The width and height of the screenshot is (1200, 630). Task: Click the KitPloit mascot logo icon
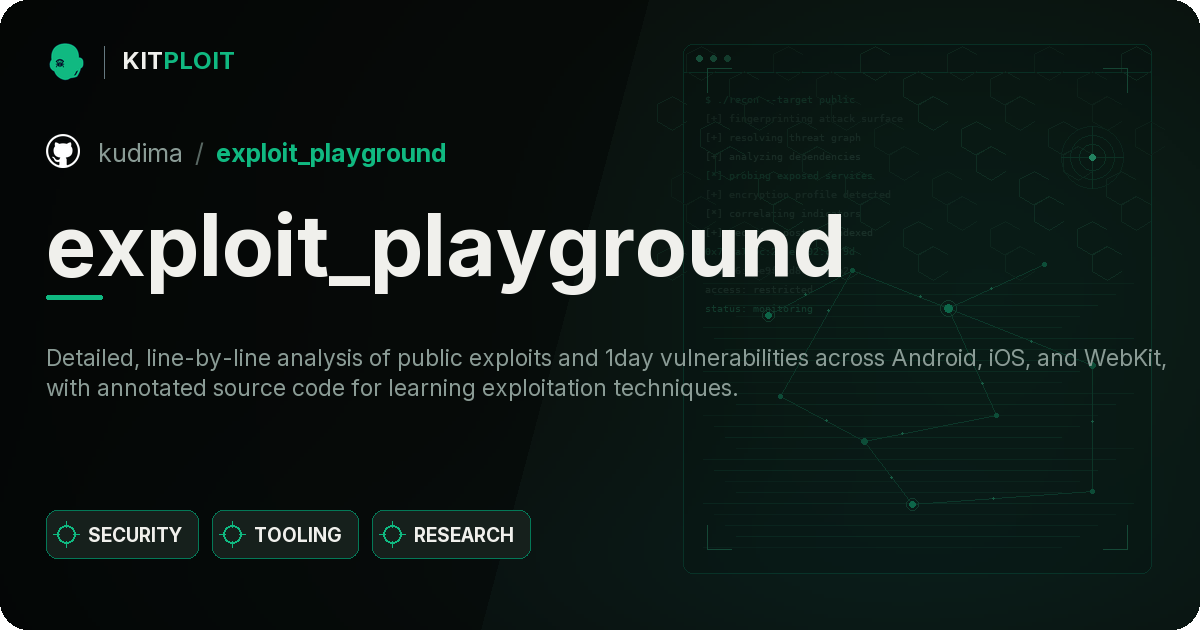pyautogui.click(x=66, y=61)
